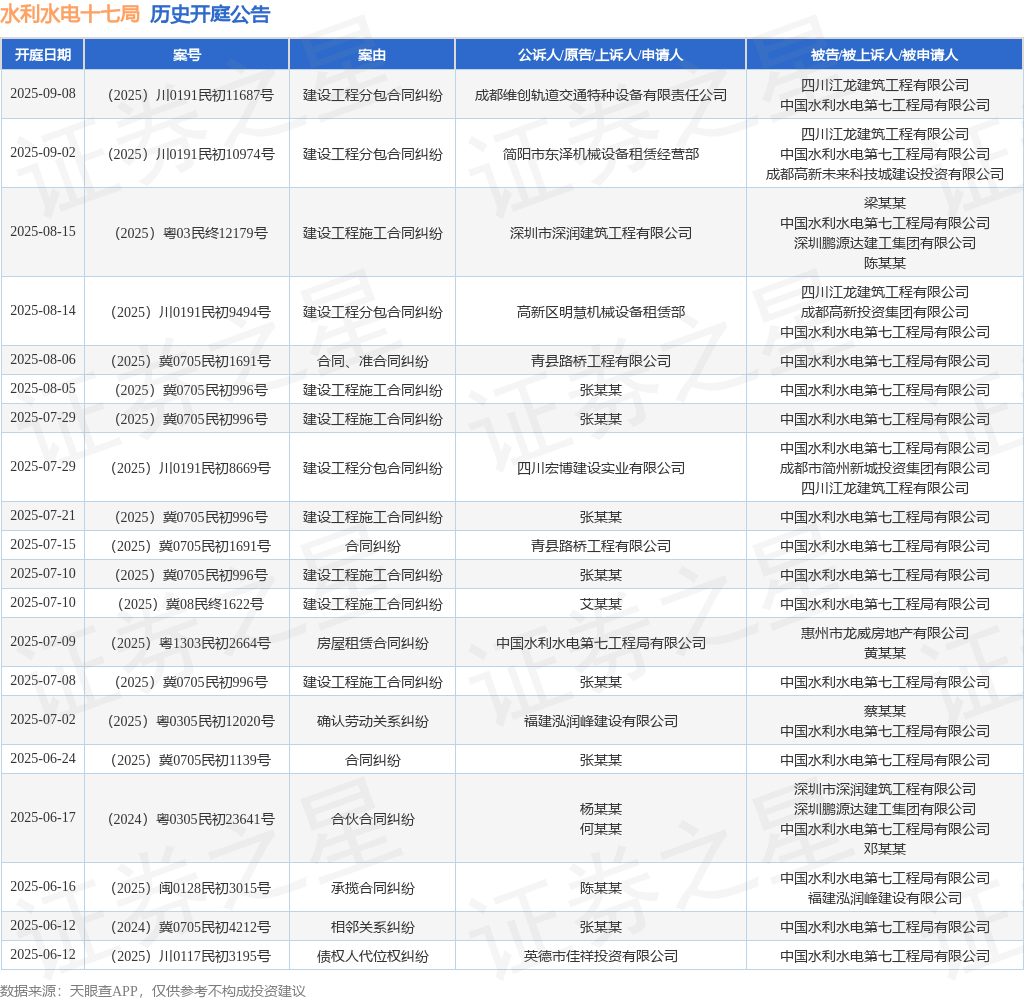Select defendant 成都市简州新城投资集团有限公司
The image size is (1024, 1000).
[x=884, y=468]
